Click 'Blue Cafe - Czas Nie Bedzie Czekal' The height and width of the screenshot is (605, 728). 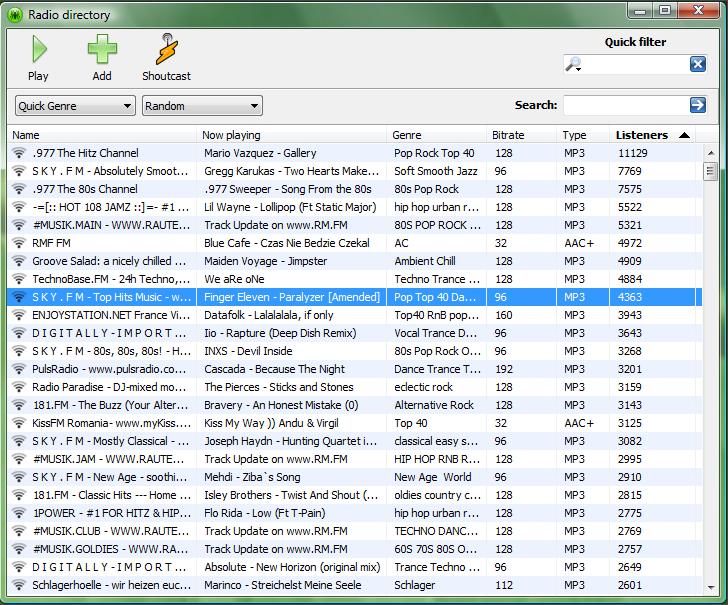(286, 243)
